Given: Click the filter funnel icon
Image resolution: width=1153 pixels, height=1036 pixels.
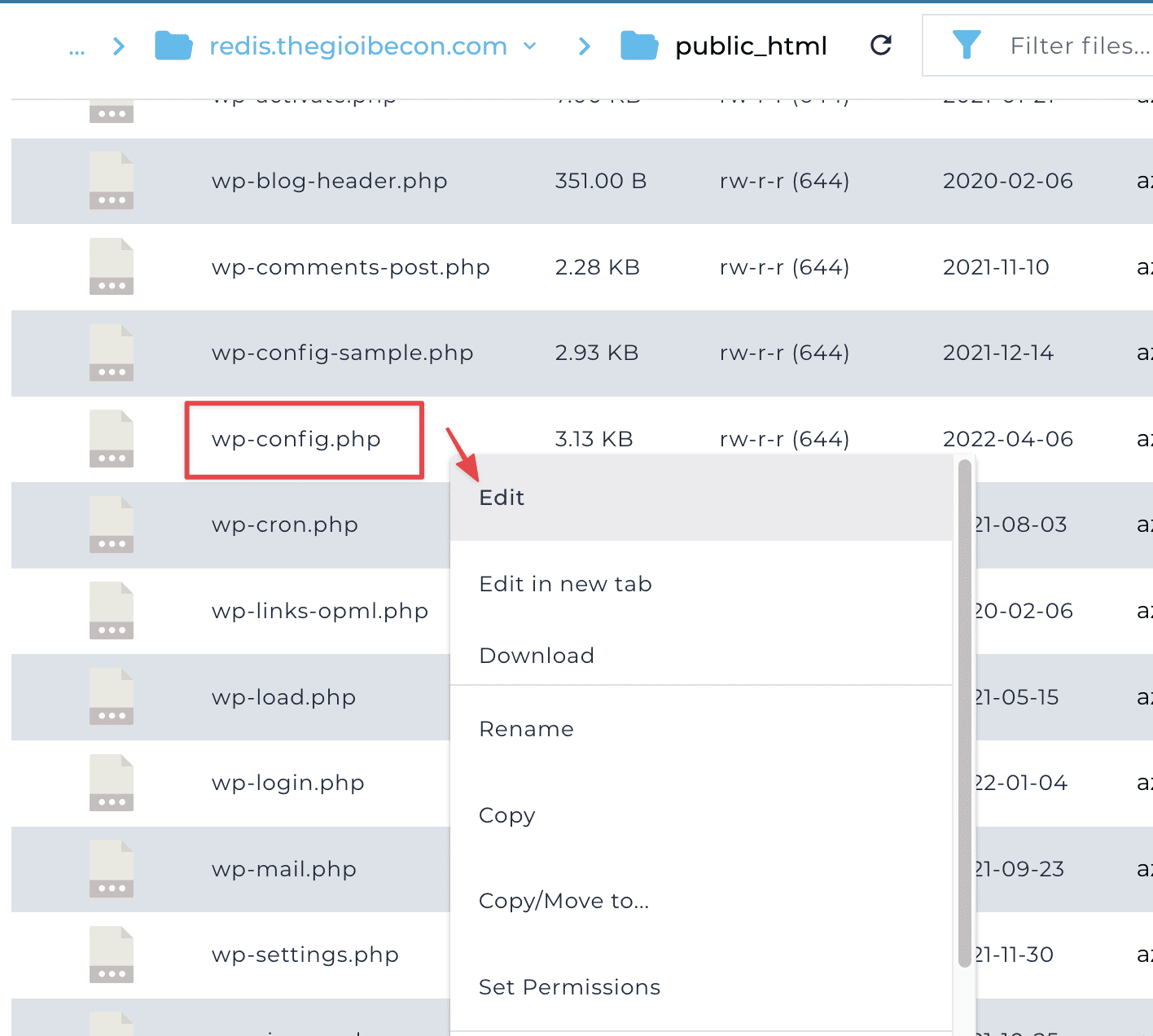Looking at the screenshot, I should click(x=967, y=46).
